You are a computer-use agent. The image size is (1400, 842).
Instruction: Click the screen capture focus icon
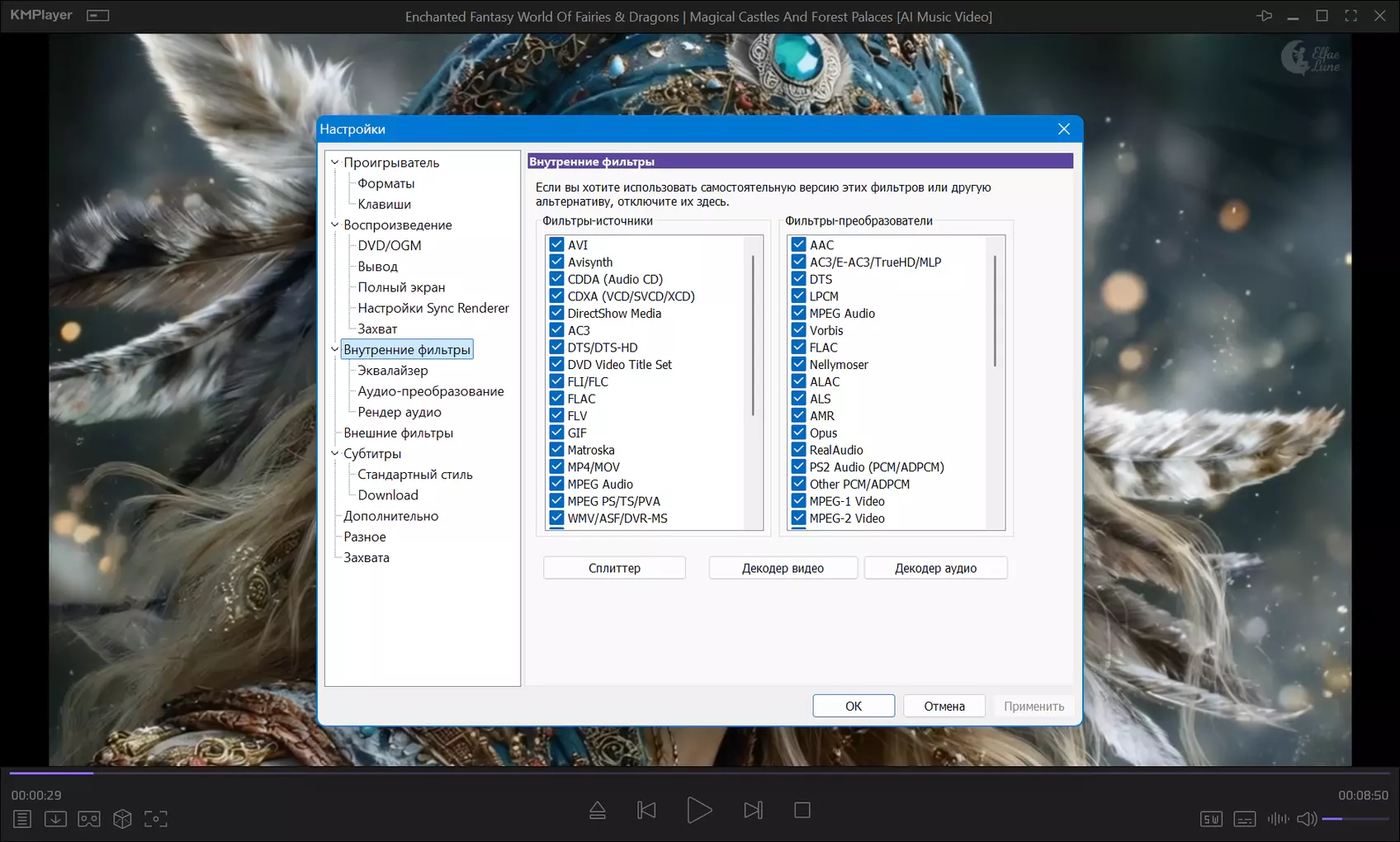tap(156, 819)
